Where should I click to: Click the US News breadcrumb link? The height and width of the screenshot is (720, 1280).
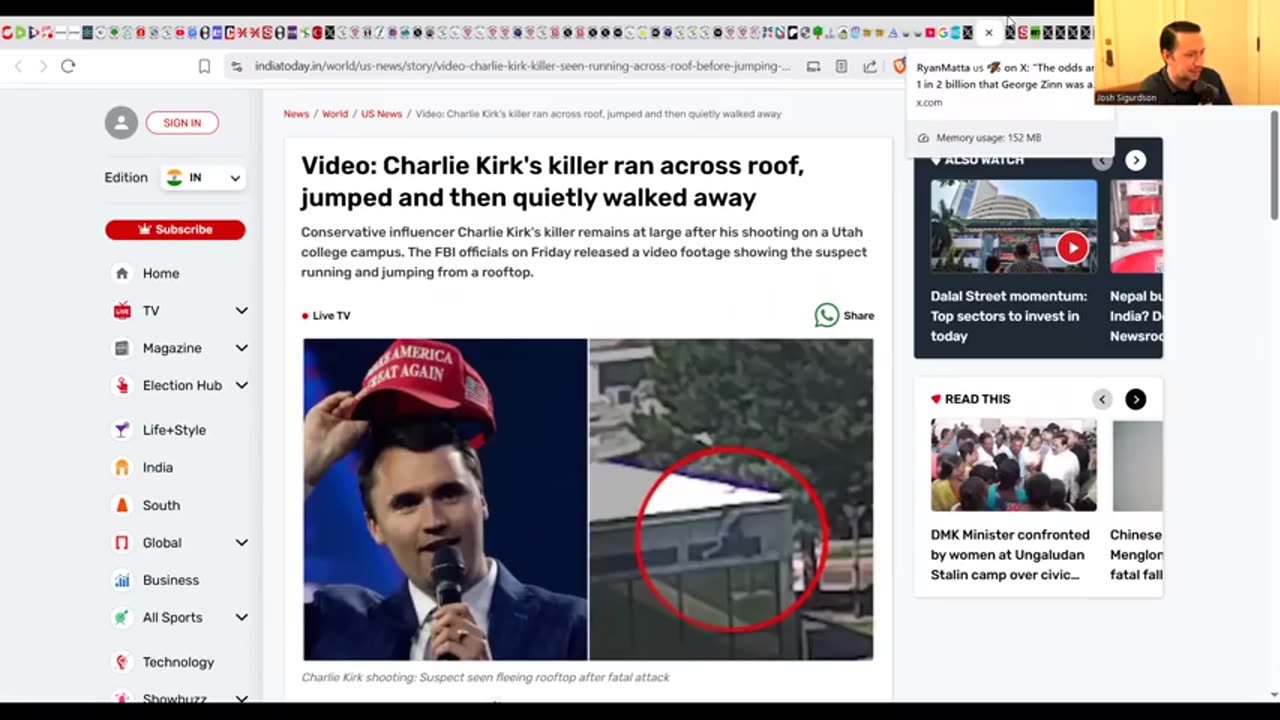pyautogui.click(x=381, y=114)
